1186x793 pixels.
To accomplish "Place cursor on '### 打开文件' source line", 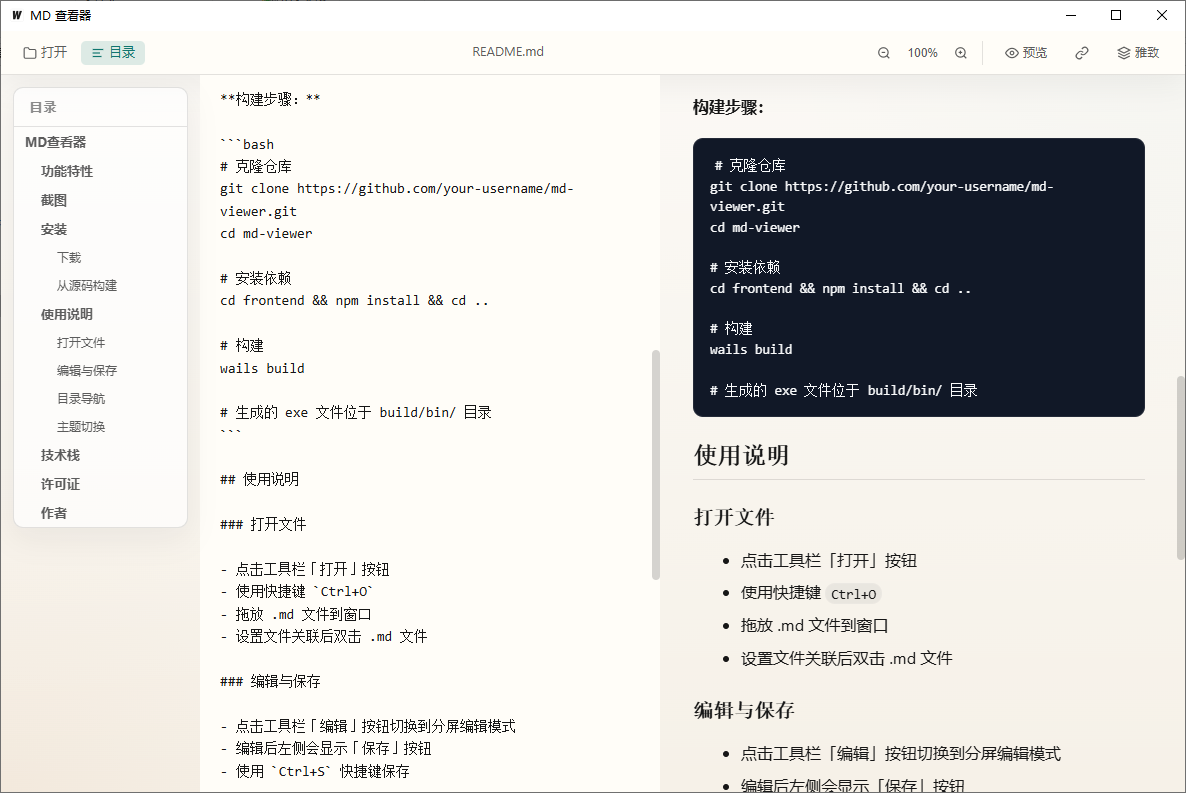I will pos(263,524).
